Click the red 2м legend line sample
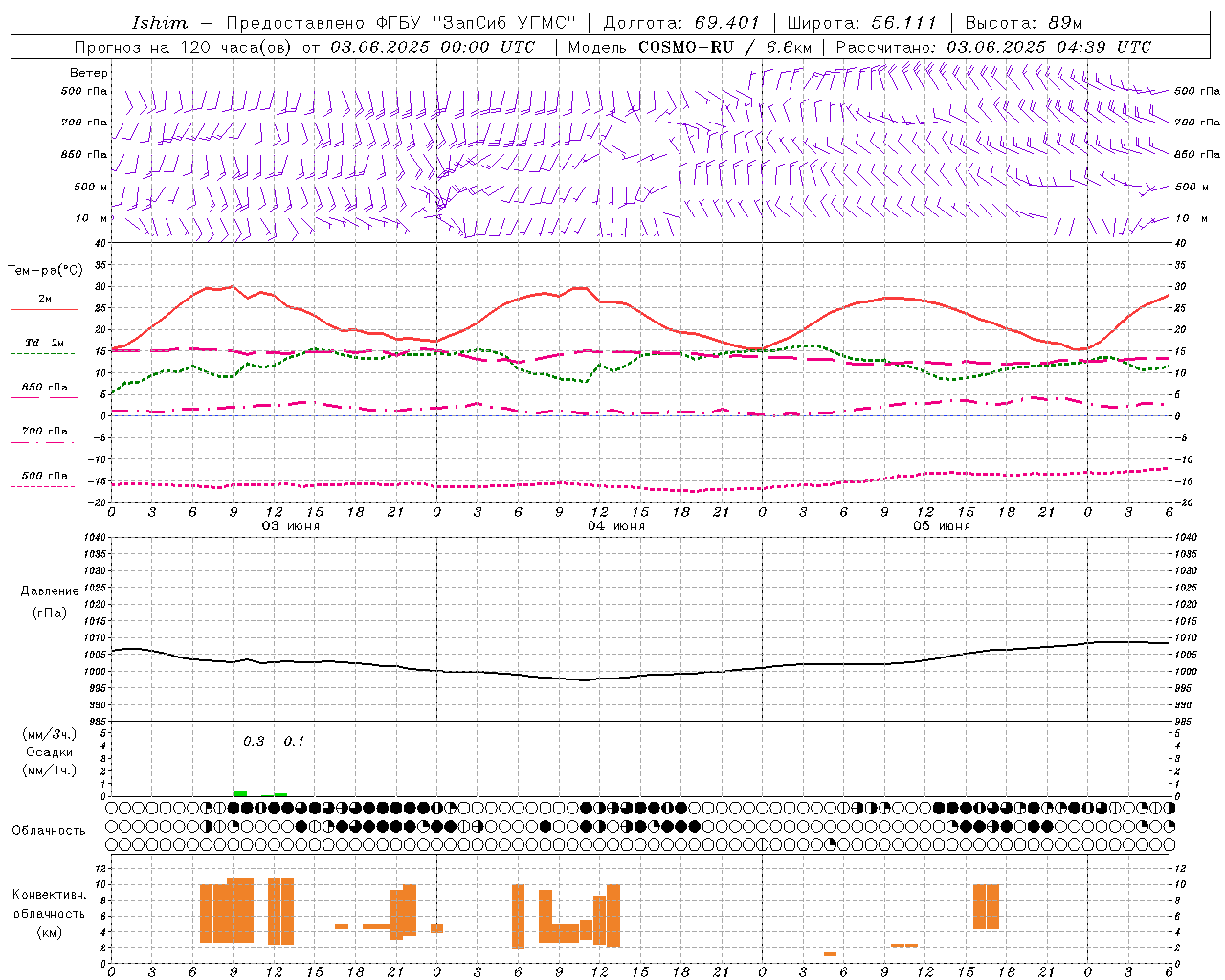The image size is (1225, 980). point(44,310)
